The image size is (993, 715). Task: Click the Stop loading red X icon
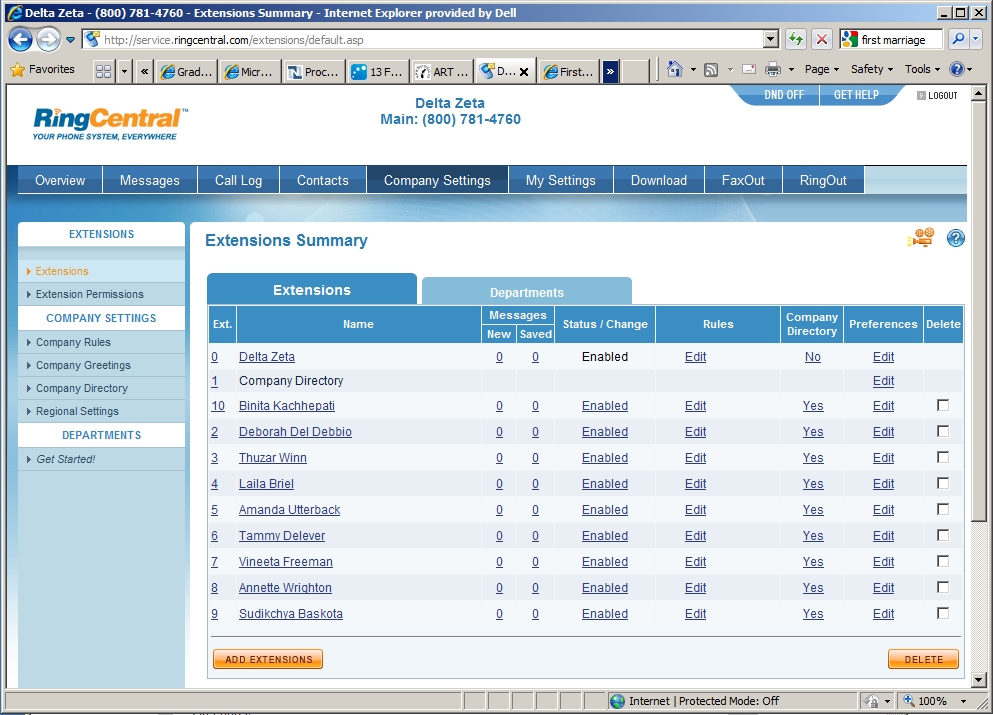[x=821, y=39]
